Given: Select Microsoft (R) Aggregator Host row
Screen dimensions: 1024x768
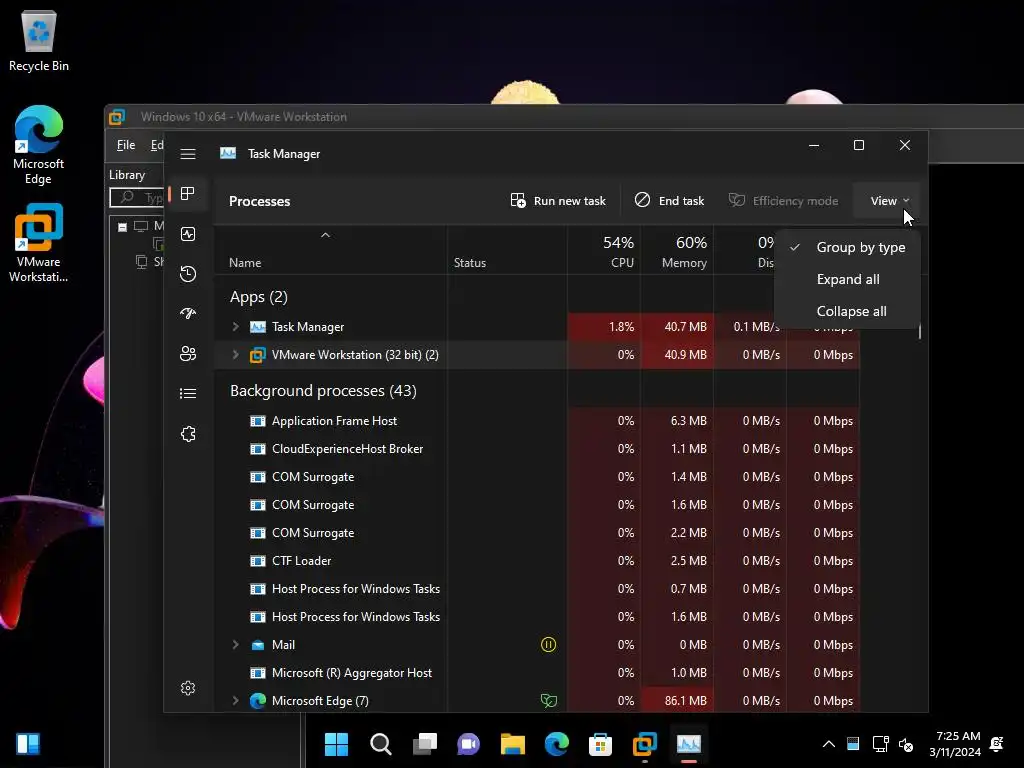Looking at the screenshot, I should pos(536,673).
